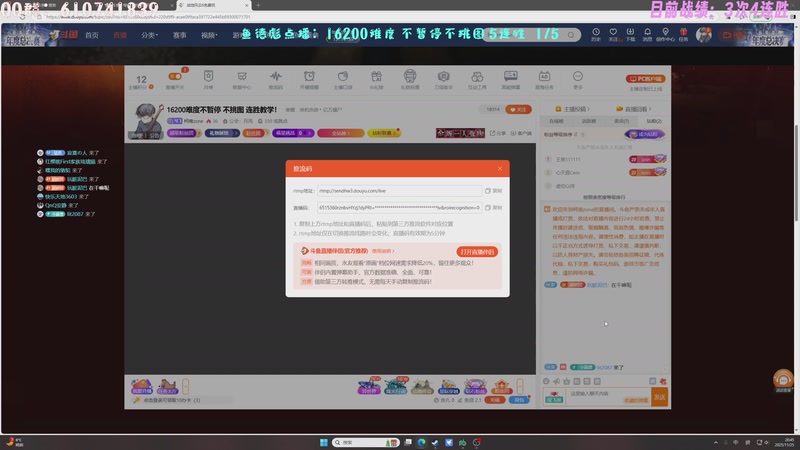Click the 充值 recharge button
This screenshot has width=800, height=450.
(x=494, y=400)
